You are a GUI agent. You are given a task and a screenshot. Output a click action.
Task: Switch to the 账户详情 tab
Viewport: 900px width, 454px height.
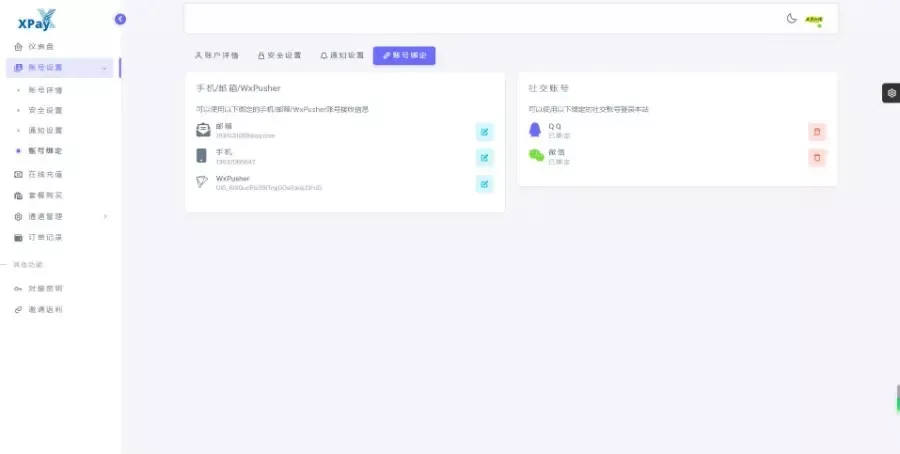216,56
